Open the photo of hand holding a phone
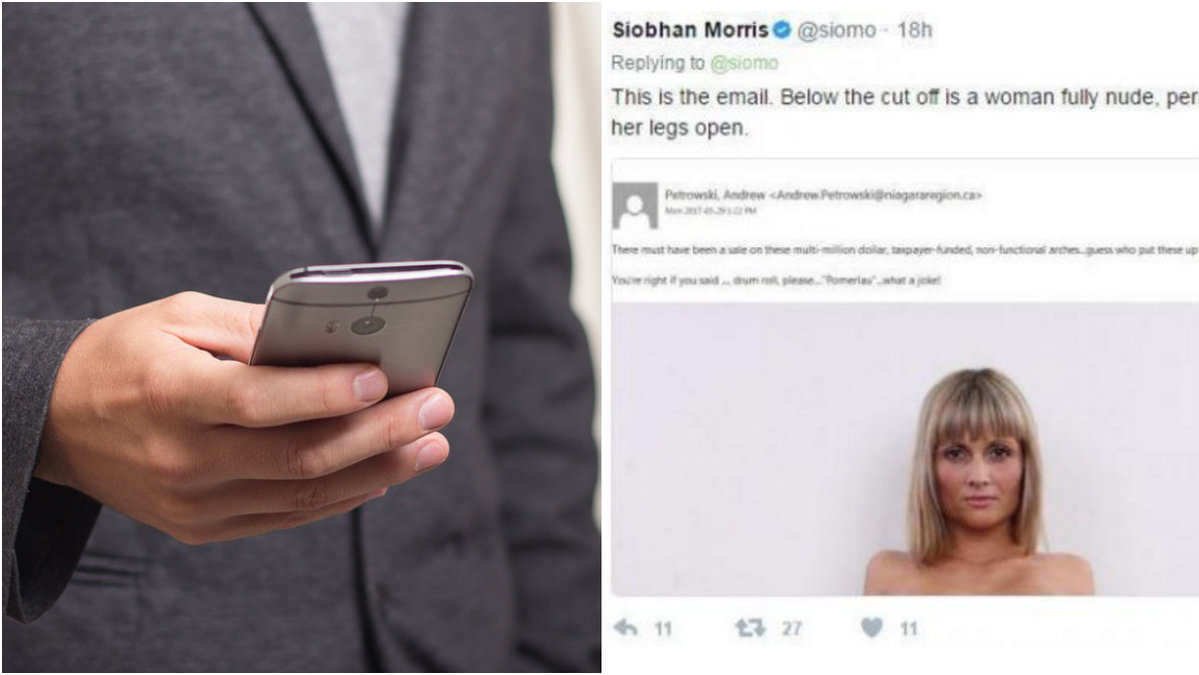This screenshot has height=675, width=1199. pyautogui.click(x=301, y=337)
